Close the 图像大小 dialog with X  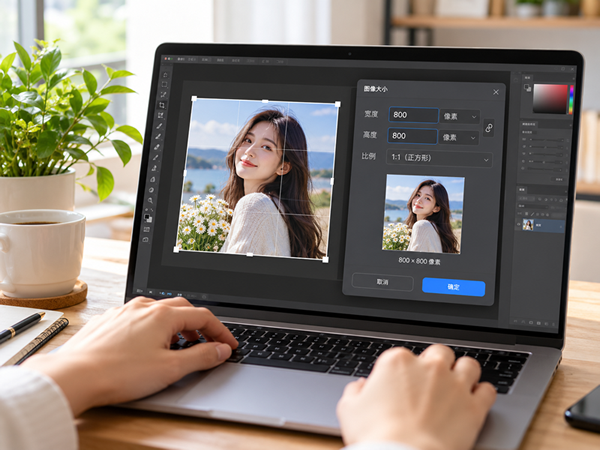click(x=496, y=92)
